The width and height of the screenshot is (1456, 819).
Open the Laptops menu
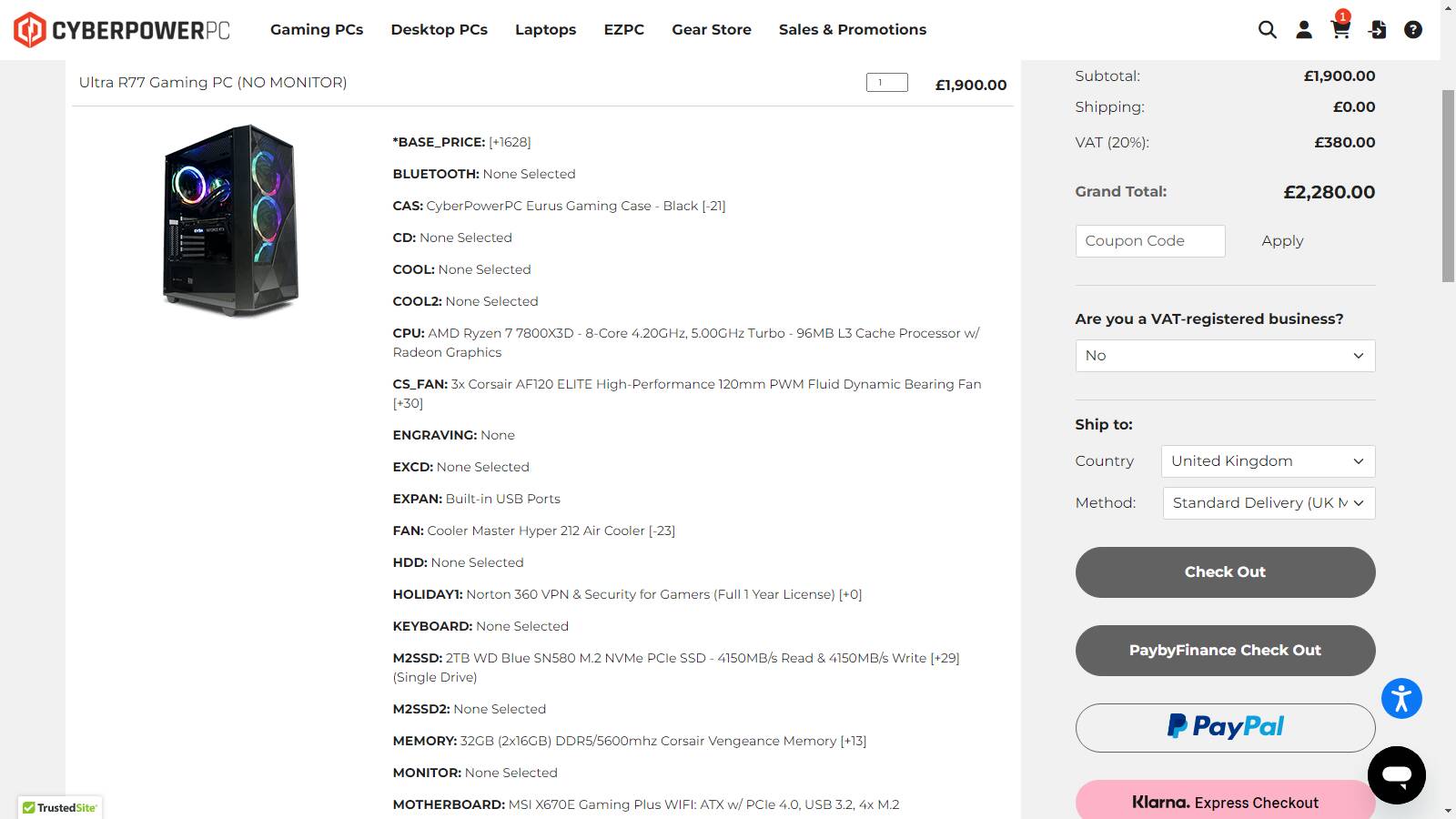click(x=545, y=30)
